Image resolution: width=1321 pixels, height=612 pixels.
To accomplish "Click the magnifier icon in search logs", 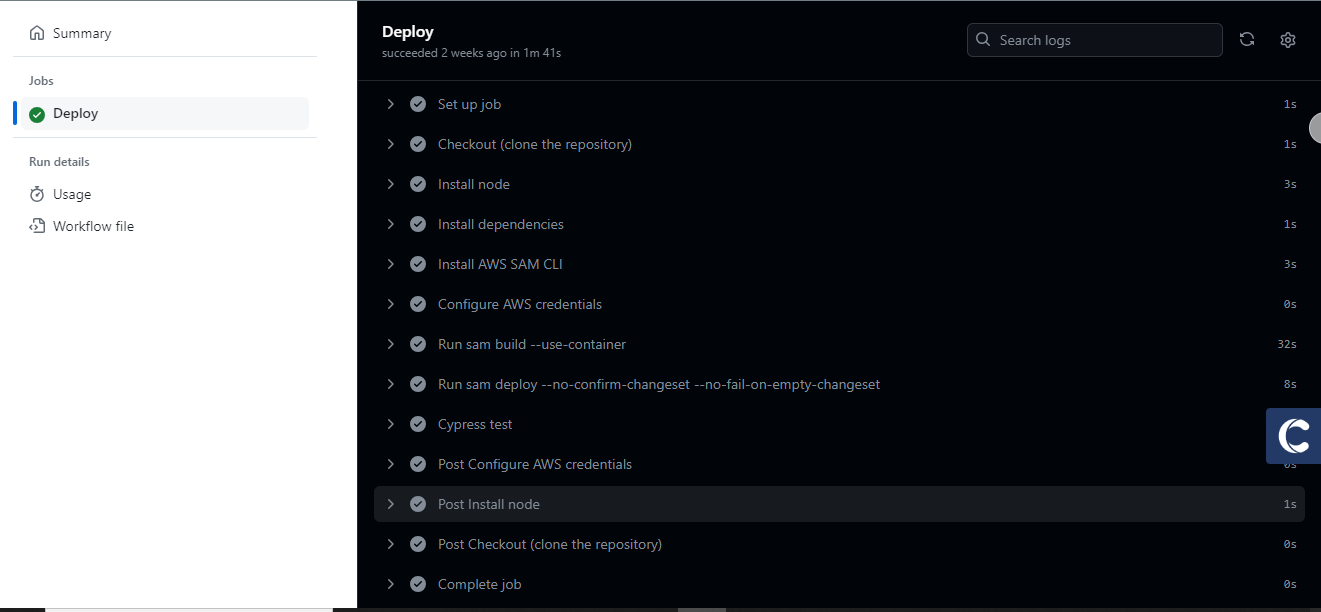I will [x=984, y=40].
